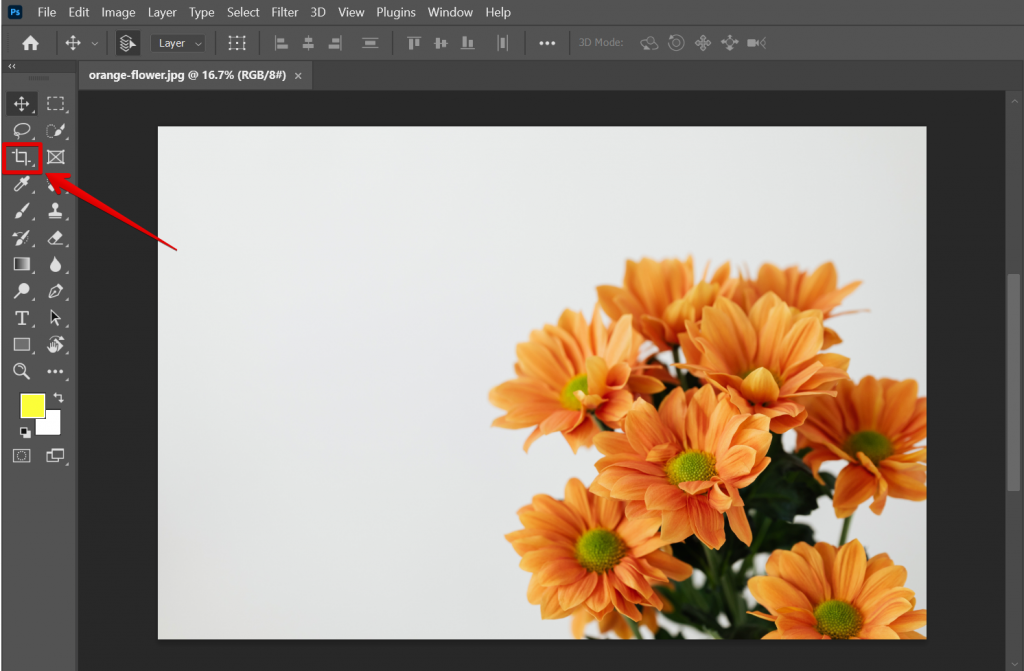The image size is (1024, 671).
Task: Toggle Auto-Select for layers
Action: (x=126, y=43)
